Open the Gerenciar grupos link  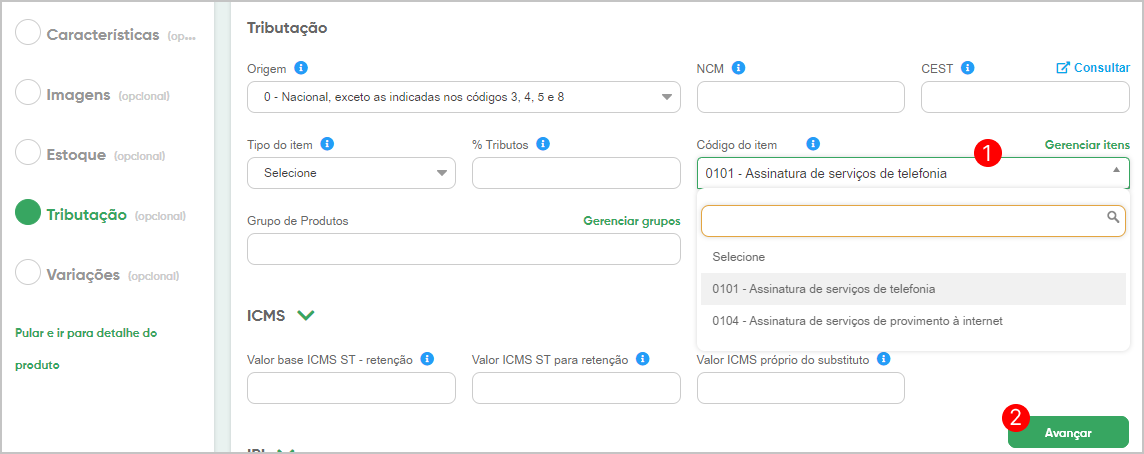pyautogui.click(x=632, y=220)
